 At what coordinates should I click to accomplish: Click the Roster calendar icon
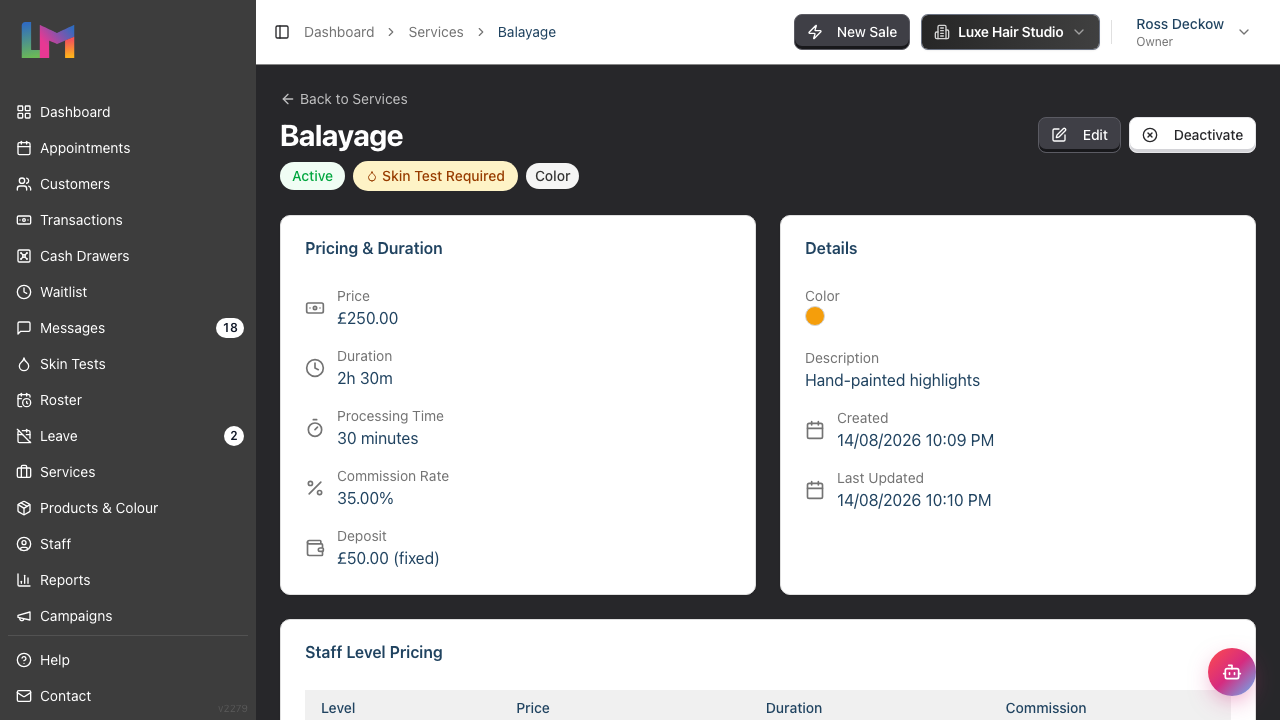click(x=24, y=400)
